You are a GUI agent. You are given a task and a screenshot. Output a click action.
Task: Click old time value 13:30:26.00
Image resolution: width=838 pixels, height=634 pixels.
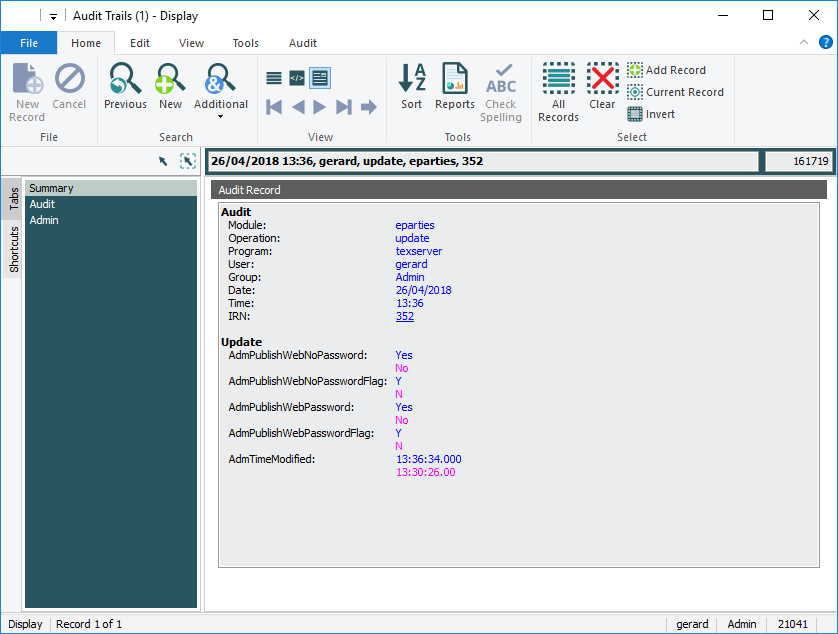(425, 472)
